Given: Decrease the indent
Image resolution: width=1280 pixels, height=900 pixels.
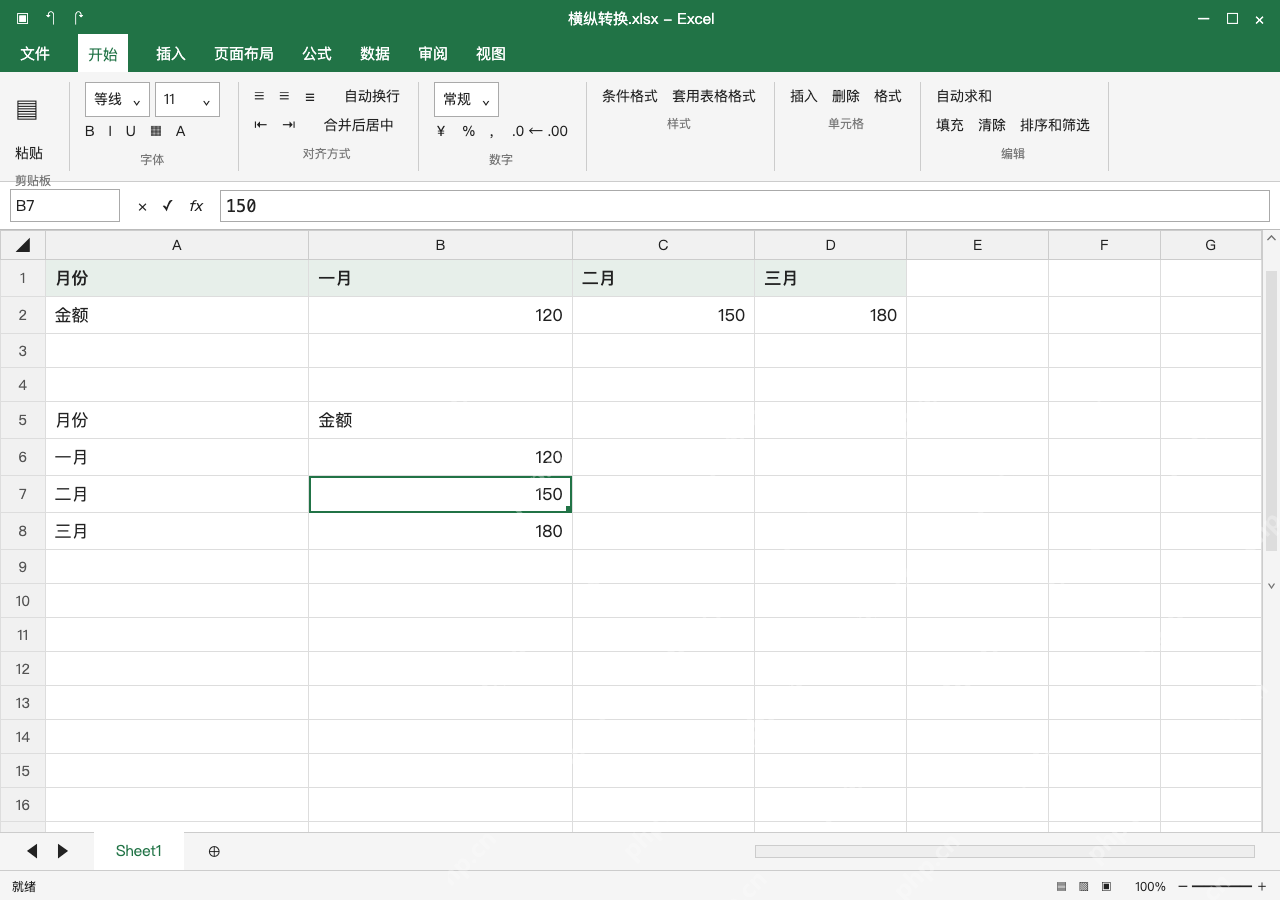Looking at the screenshot, I should [261, 125].
